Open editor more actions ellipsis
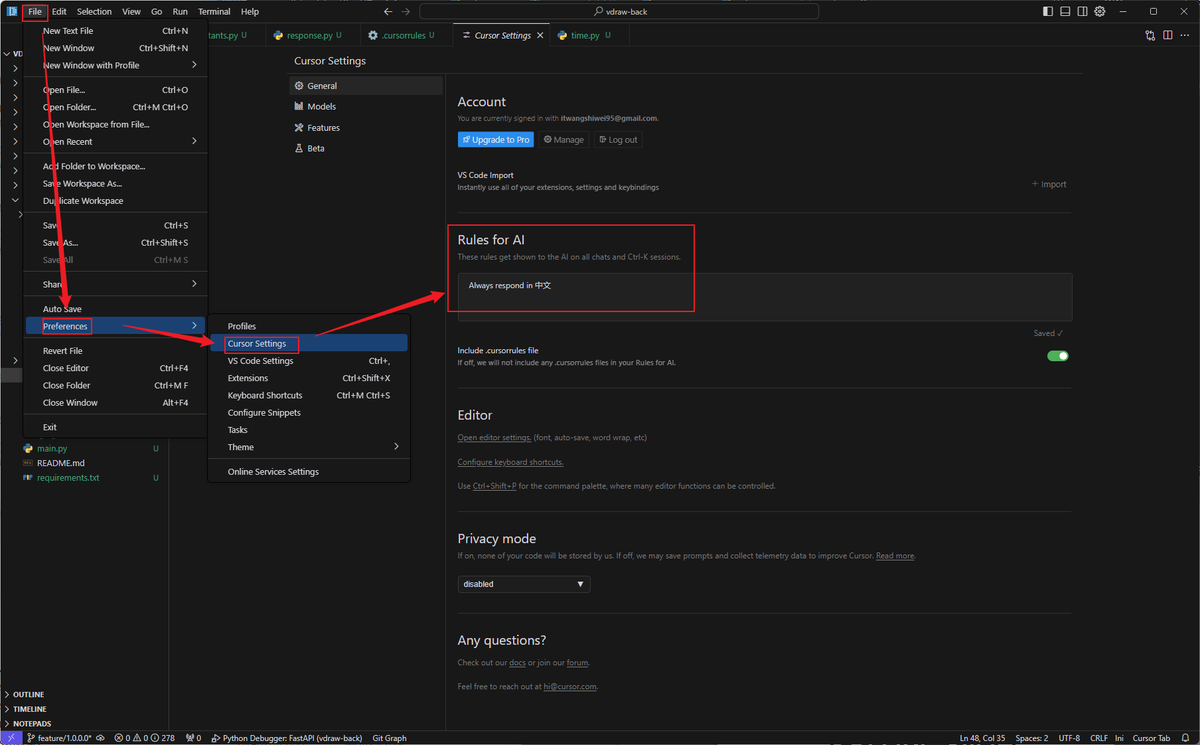Screen dimensions: 1200x745 [1185, 35]
